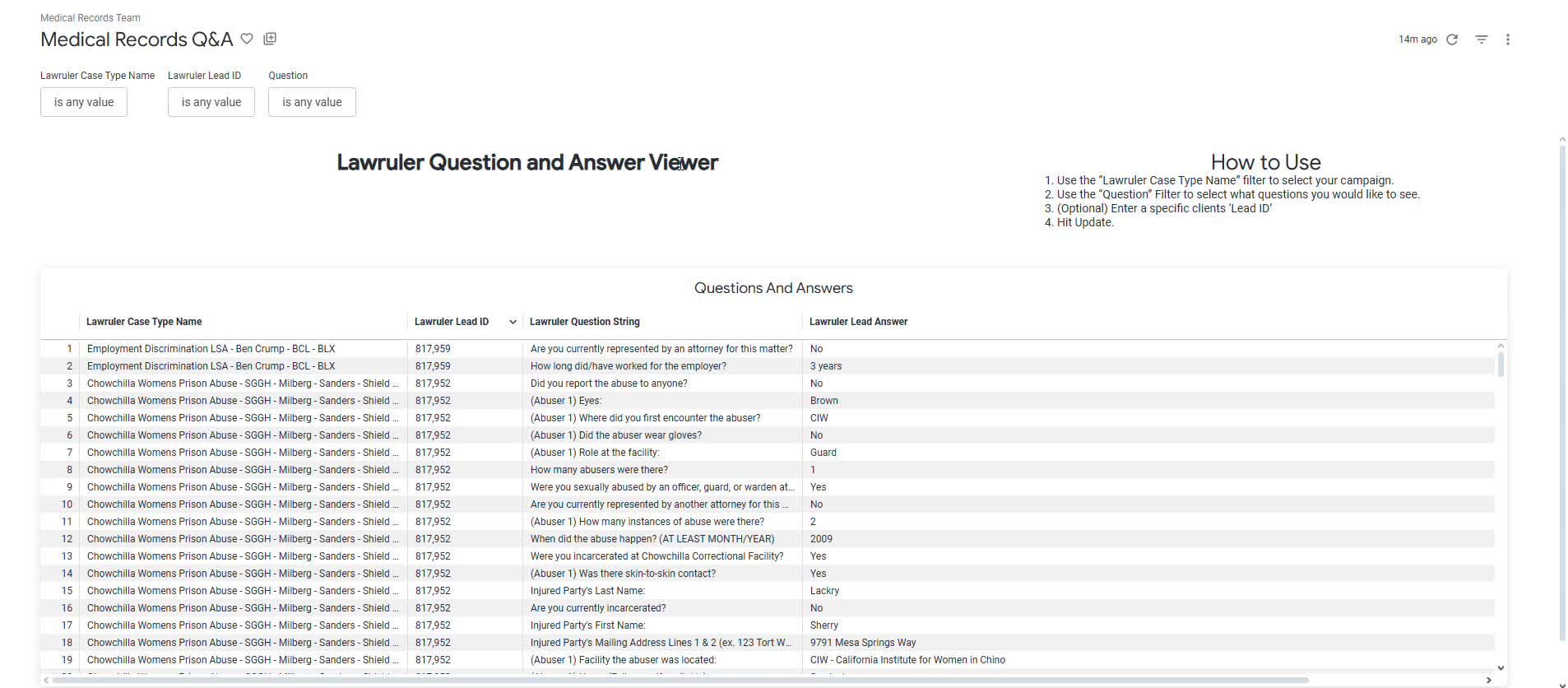Click the add-to-board icon beside the title

click(270, 39)
